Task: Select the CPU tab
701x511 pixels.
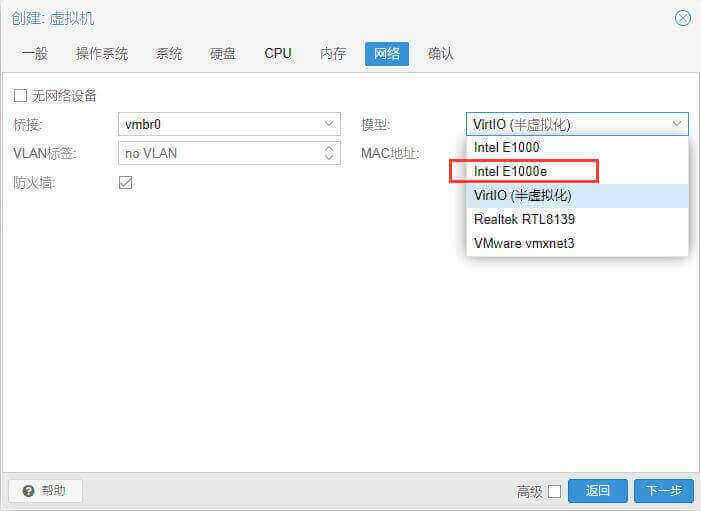Action: coord(278,54)
